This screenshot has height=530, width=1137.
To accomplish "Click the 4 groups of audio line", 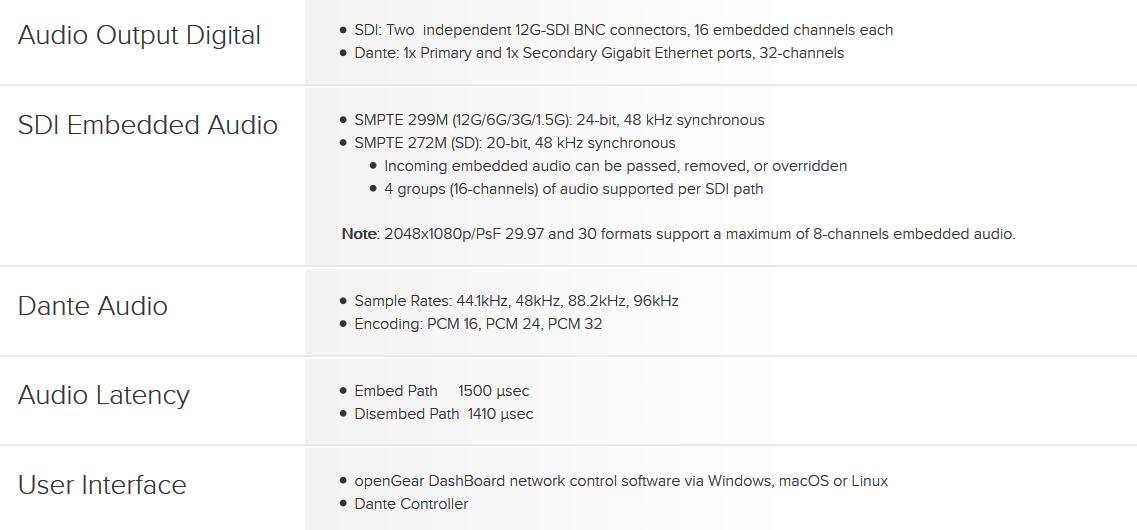I will click(573, 189).
